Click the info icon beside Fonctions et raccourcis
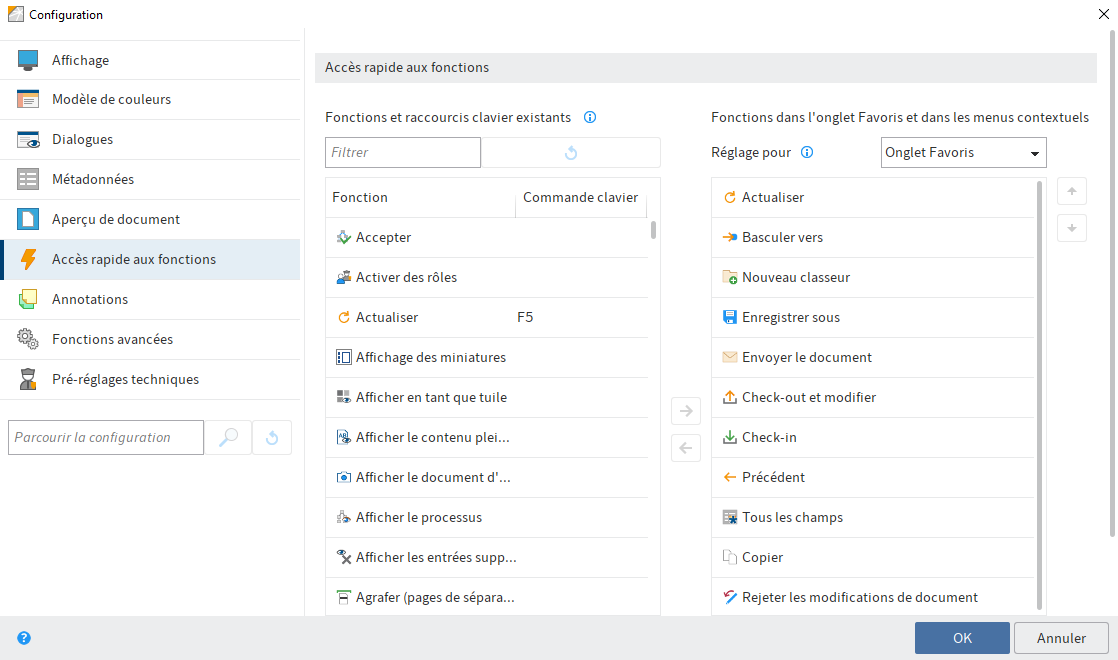 click(590, 117)
